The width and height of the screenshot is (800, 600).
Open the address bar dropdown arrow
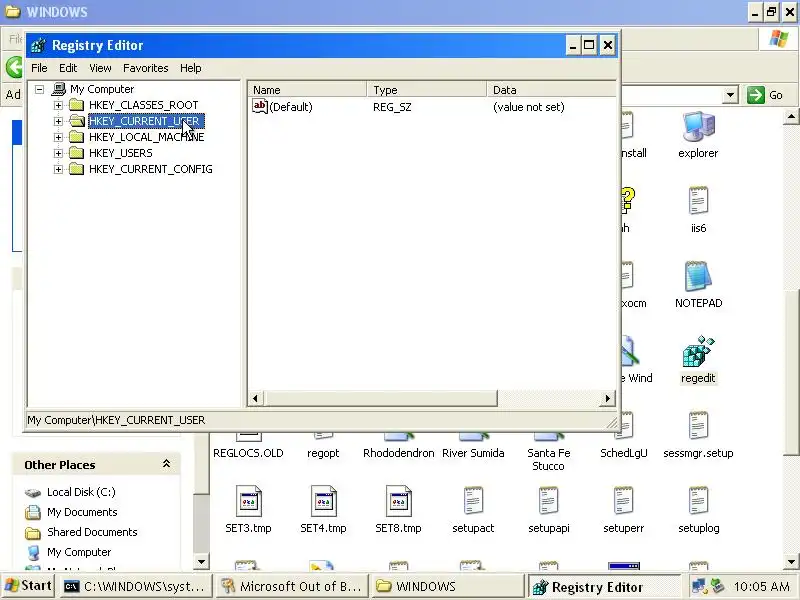(730, 95)
